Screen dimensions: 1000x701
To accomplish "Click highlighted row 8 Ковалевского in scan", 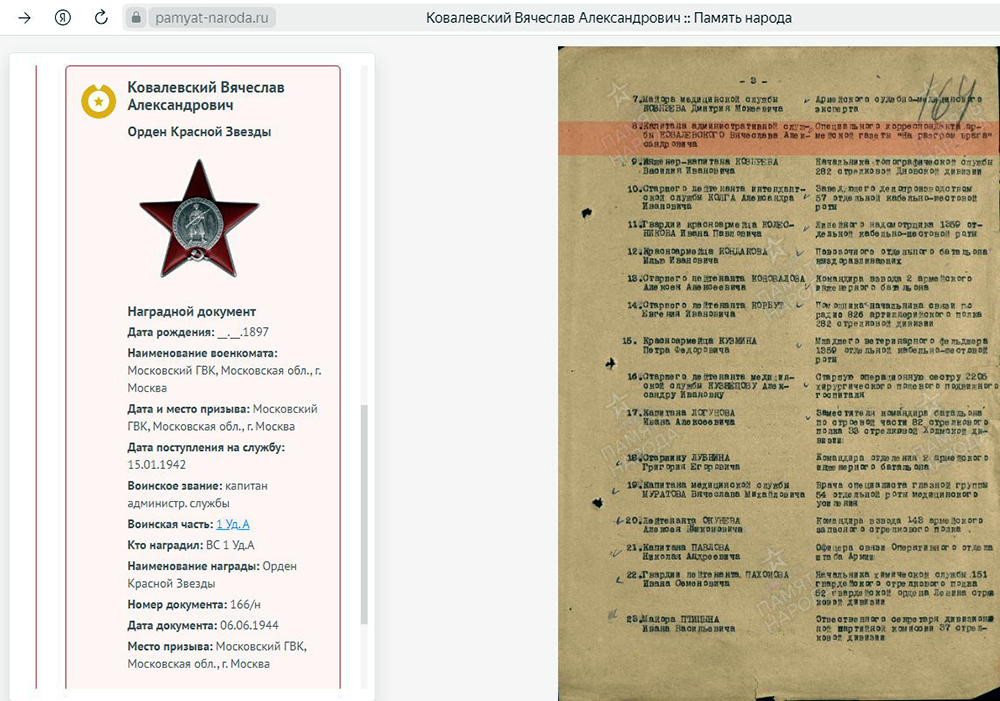I will [x=779, y=137].
